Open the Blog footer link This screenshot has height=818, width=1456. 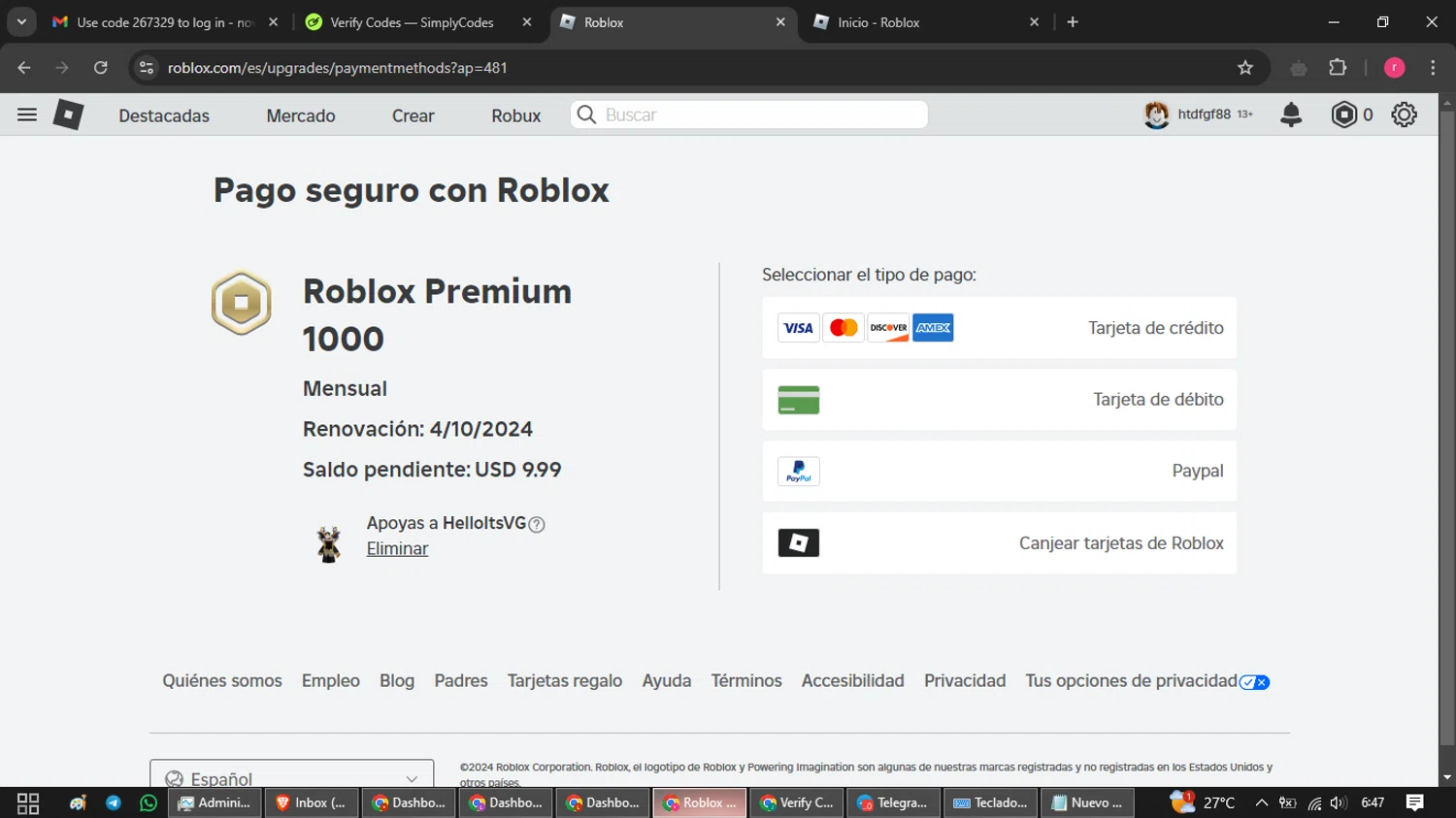(x=397, y=681)
